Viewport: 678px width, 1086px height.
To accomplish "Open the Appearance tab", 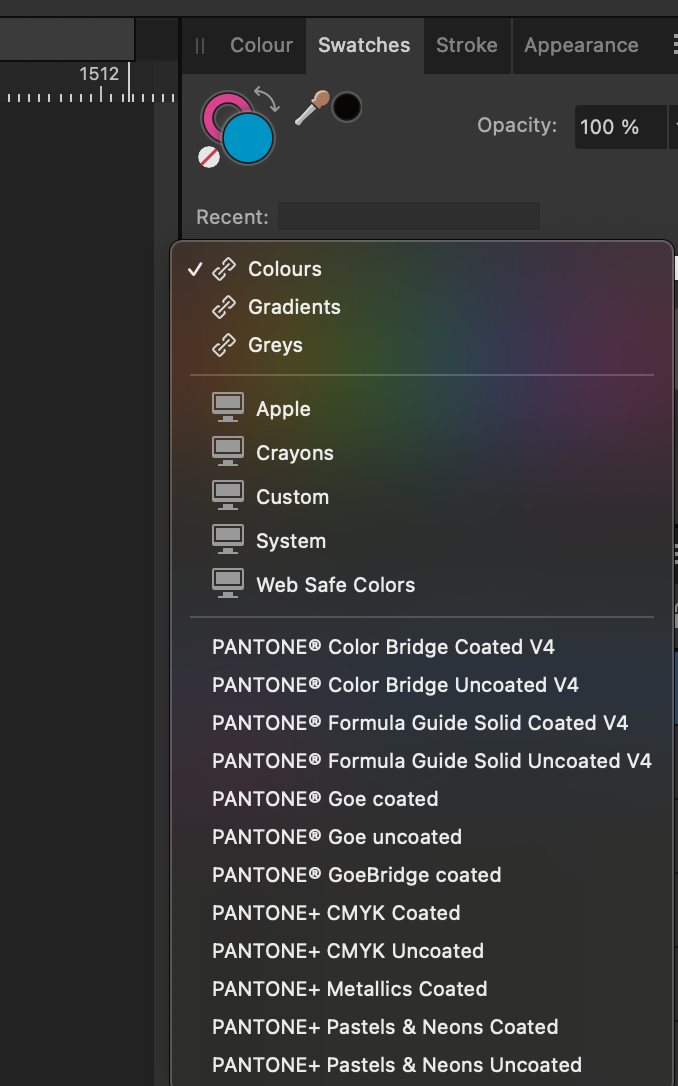I will click(581, 45).
